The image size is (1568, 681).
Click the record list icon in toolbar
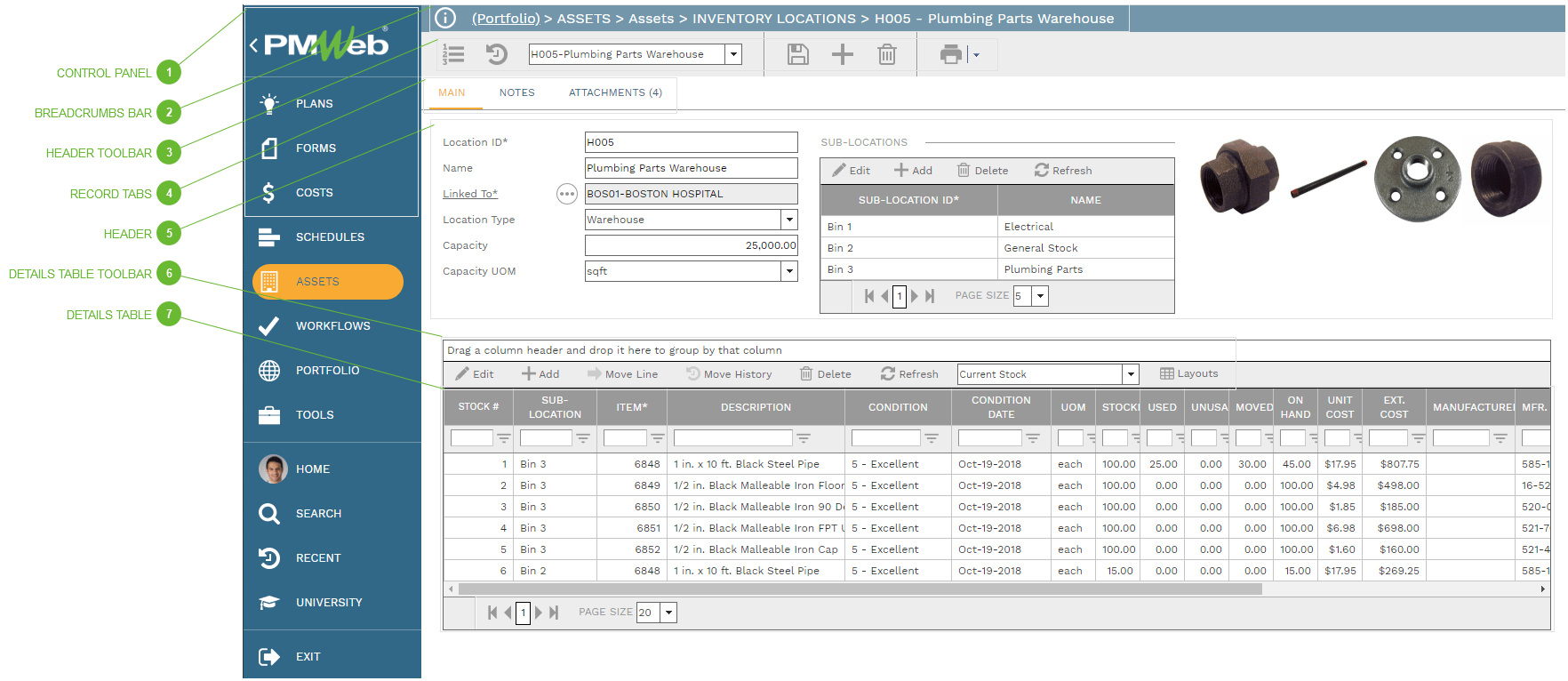[x=453, y=54]
